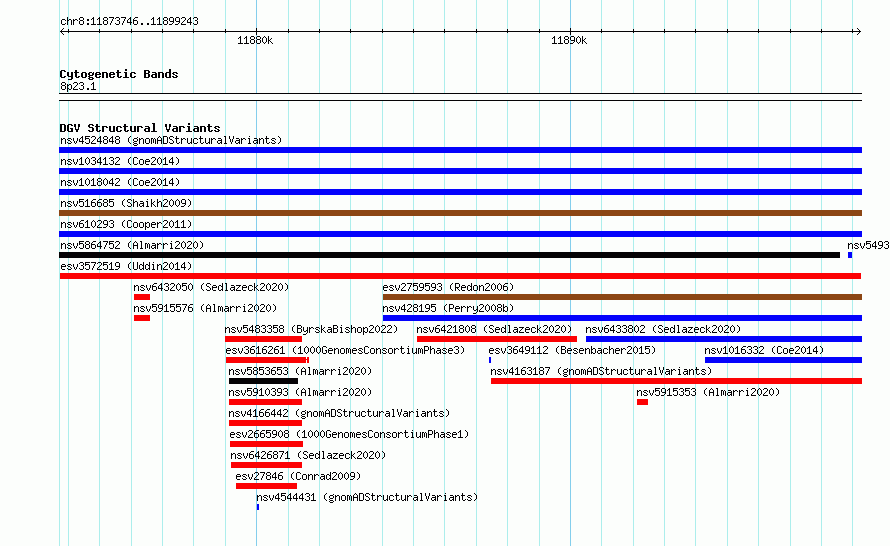Click the 11890k ruler position marker
Image resolution: width=890 pixels, height=546 pixels.
pyautogui.click(x=569, y=40)
